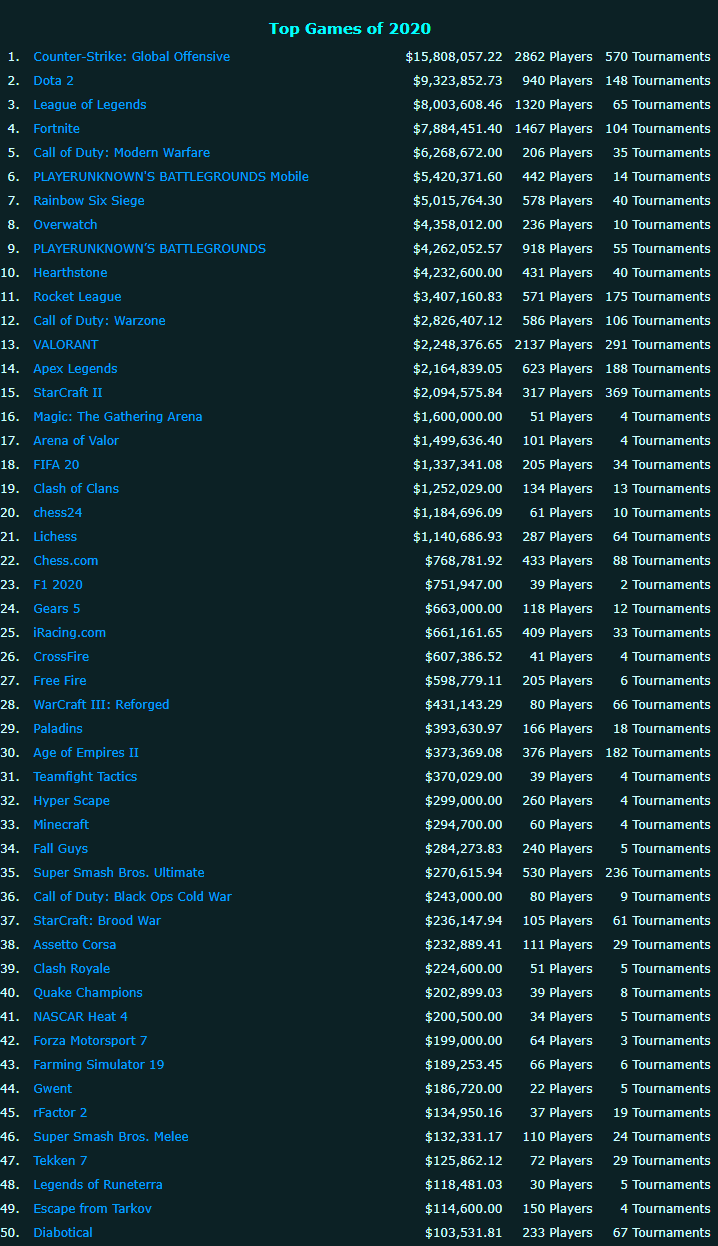
Task: Open the Clash Royale entry
Action: coord(71,969)
